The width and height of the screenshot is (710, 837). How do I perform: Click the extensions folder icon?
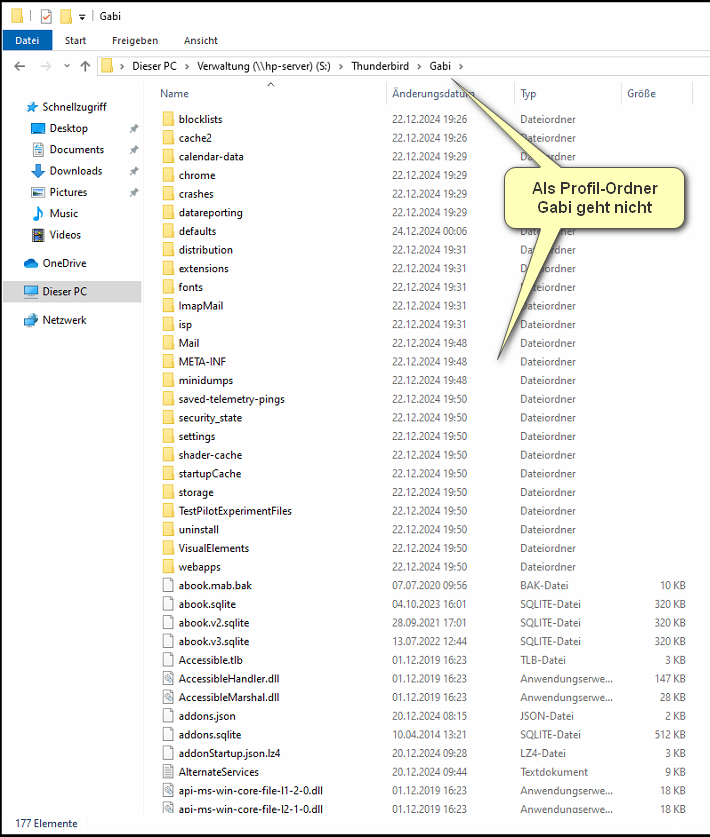pos(168,268)
